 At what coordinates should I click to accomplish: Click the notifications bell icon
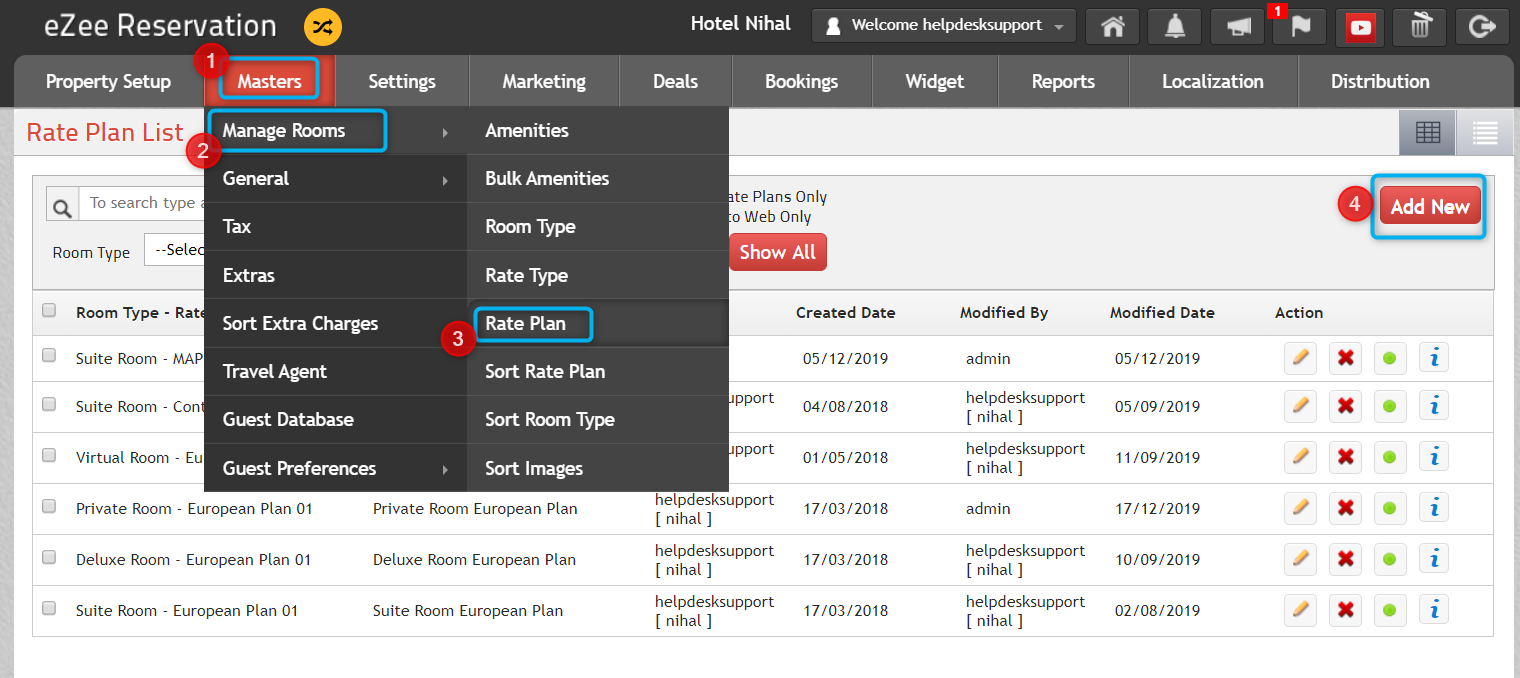[1173, 26]
